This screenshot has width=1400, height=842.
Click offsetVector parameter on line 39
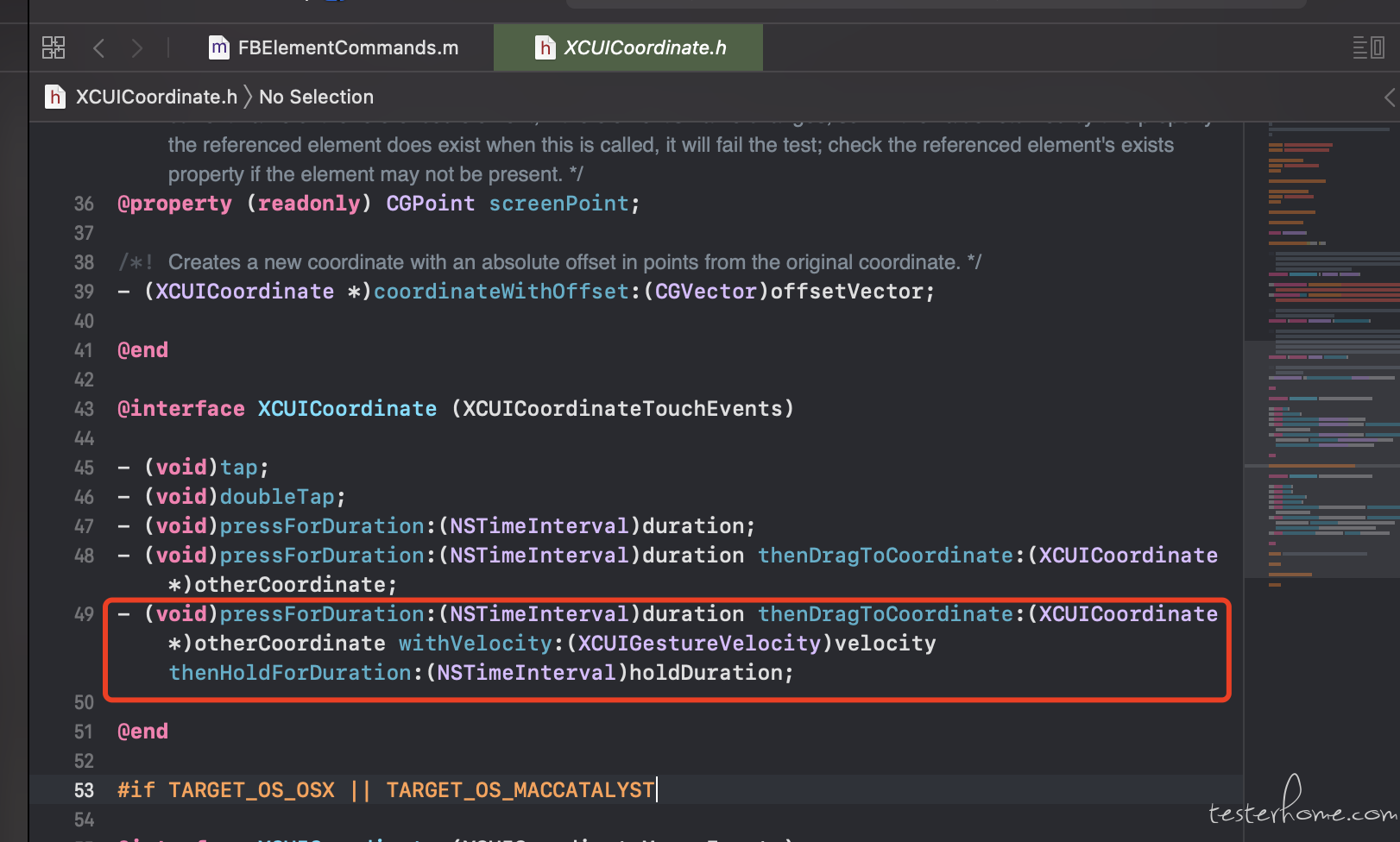847,292
